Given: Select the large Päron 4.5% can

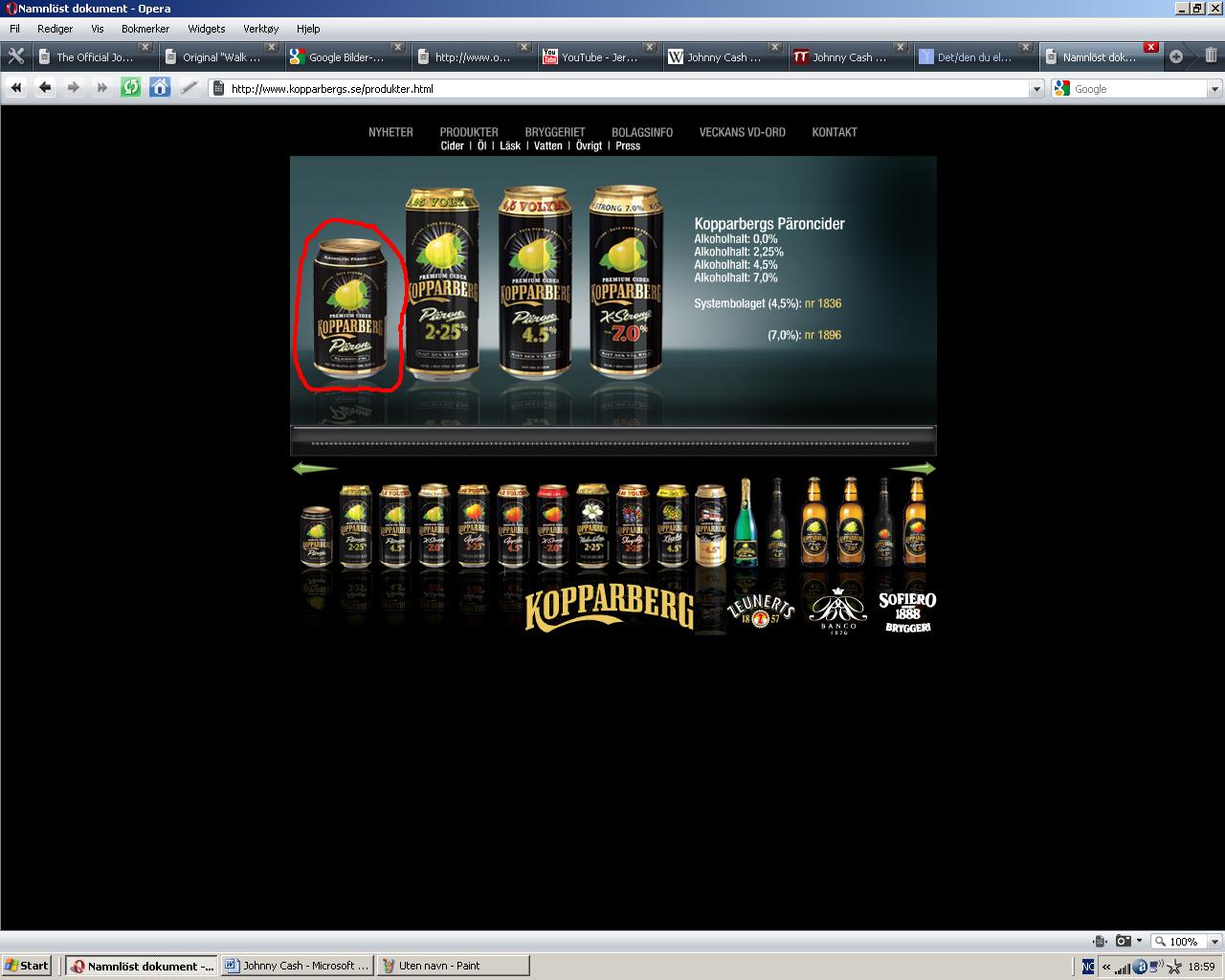Looking at the screenshot, I should 535,282.
